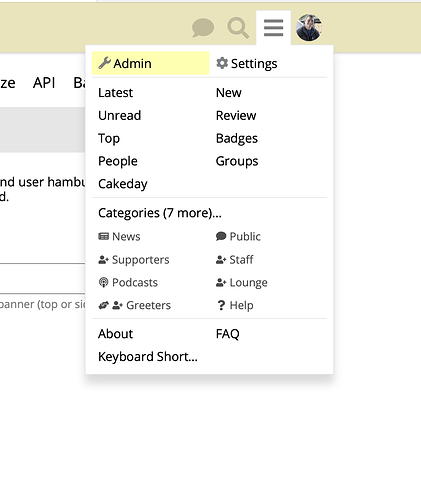
Task: Open the Podcasts category
Action: point(128,283)
